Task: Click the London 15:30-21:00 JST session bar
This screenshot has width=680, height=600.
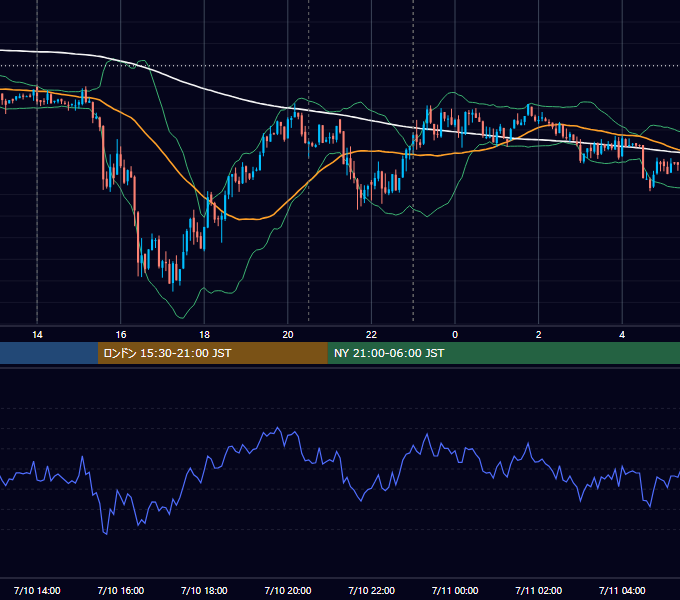Action: 212,353
